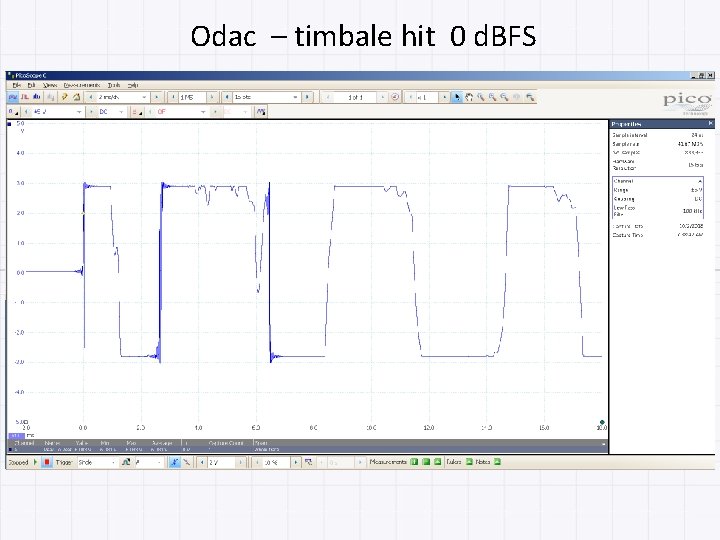Screen dimensions: 720x540
Task: Open Channel A voltage range dropdown
Action: (57, 112)
